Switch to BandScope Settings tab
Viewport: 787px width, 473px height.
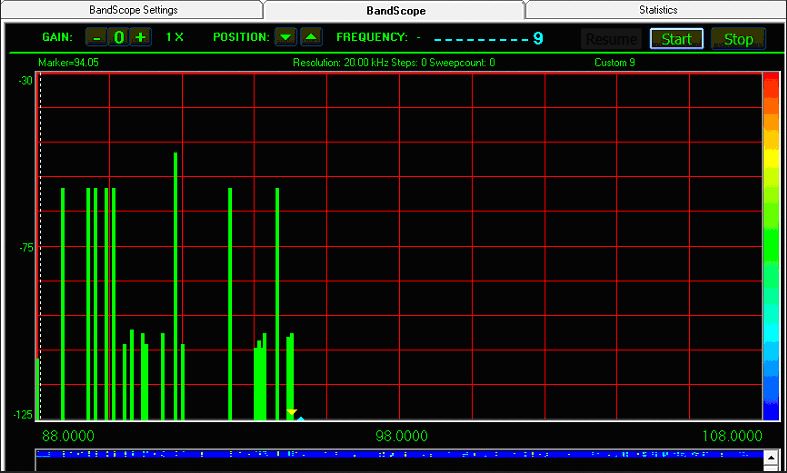tap(133, 10)
